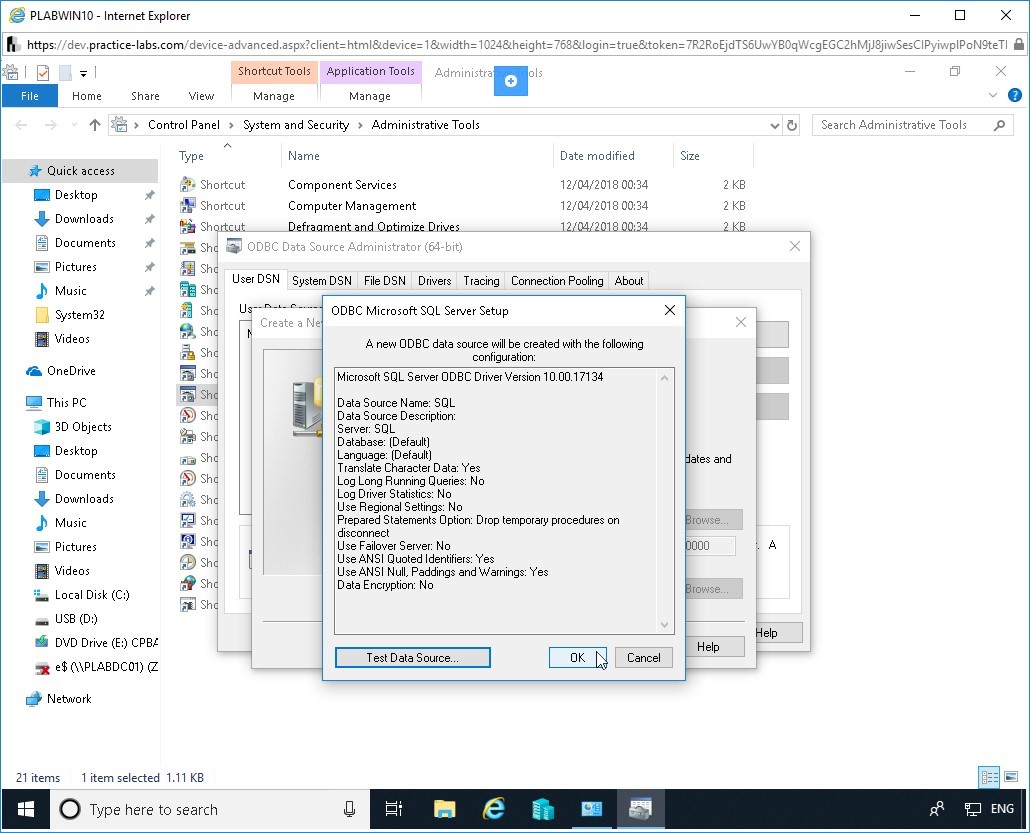Open Share ribbon tab
The width and height of the screenshot is (1030, 833).
145,96
